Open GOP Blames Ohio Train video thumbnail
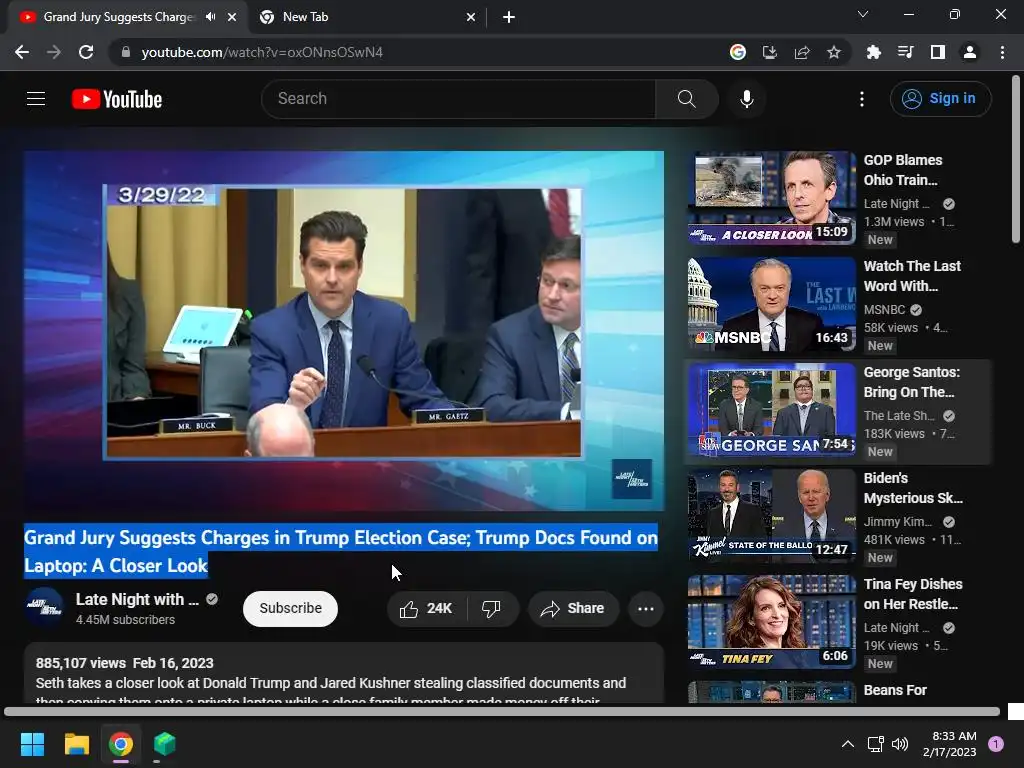Screen dimensions: 1024x768 point(771,198)
